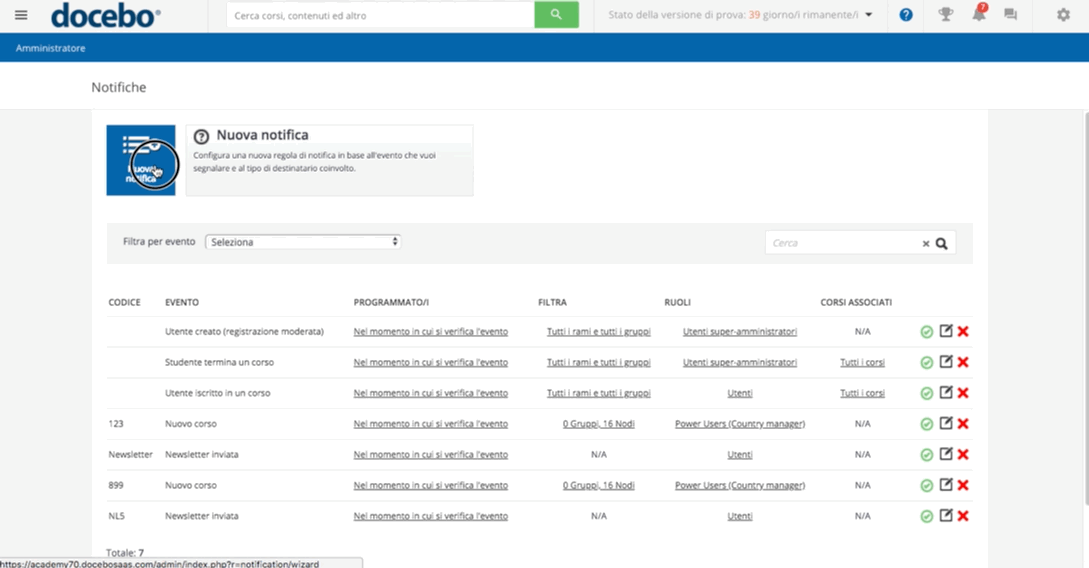This screenshot has height=568, width=1089.
Task: Toggle green check for NL5 newsletter notification
Action: (x=927, y=516)
